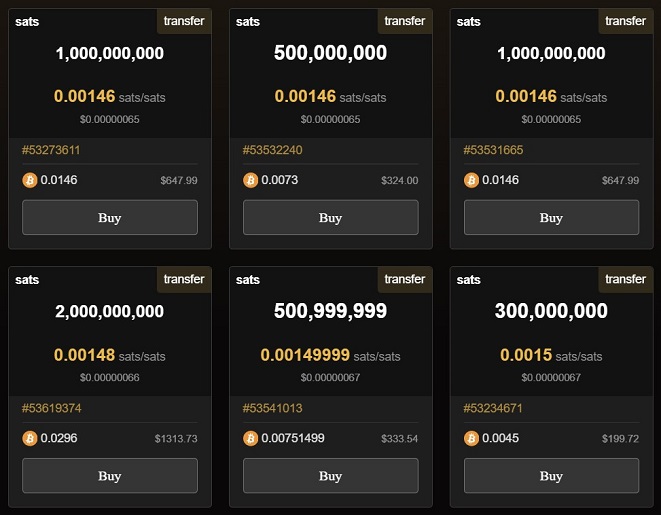Click Bitcoin icon on listing #53273611

click(x=30, y=180)
